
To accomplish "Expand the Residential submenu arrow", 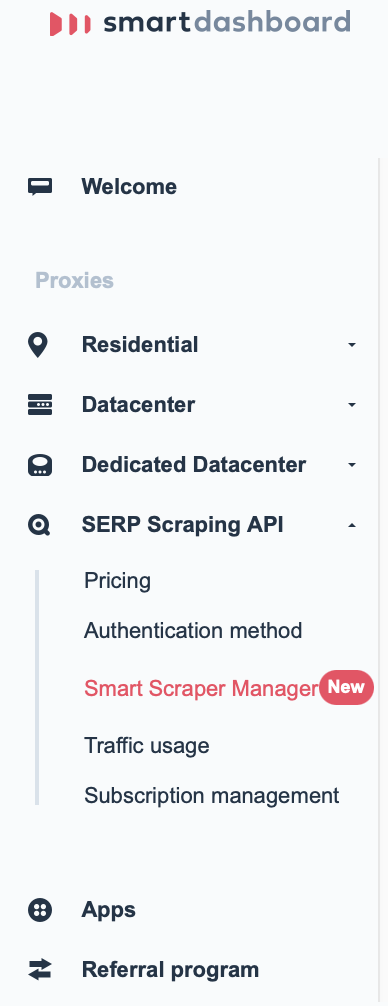I will (x=351, y=345).
